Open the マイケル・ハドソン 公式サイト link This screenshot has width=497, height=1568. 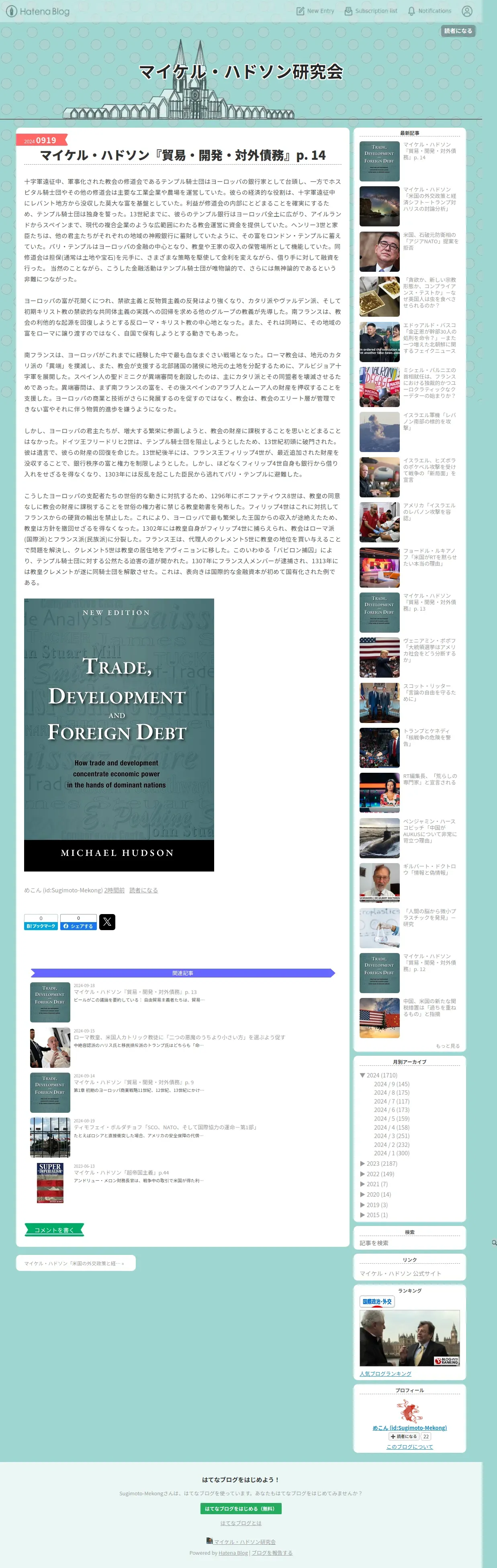401,1273
